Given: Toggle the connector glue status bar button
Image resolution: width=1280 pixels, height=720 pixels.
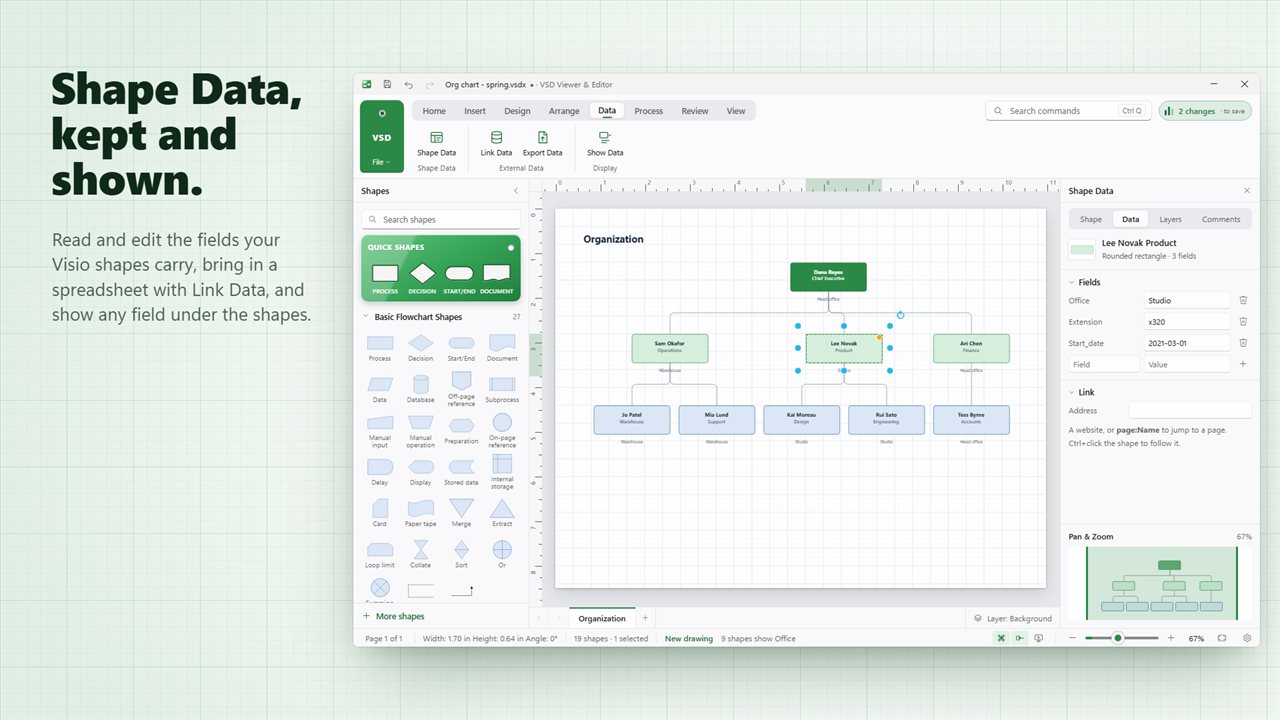Looking at the screenshot, I should pyautogui.click(x=1019, y=638).
